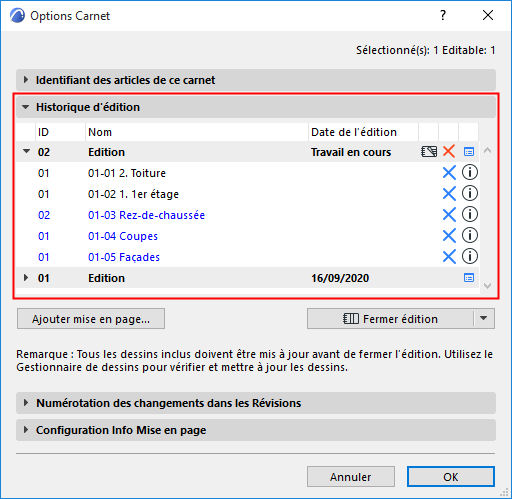Collapse the Edition 02 tree row
Viewport: 512px width, 499px height.
tap(26, 152)
